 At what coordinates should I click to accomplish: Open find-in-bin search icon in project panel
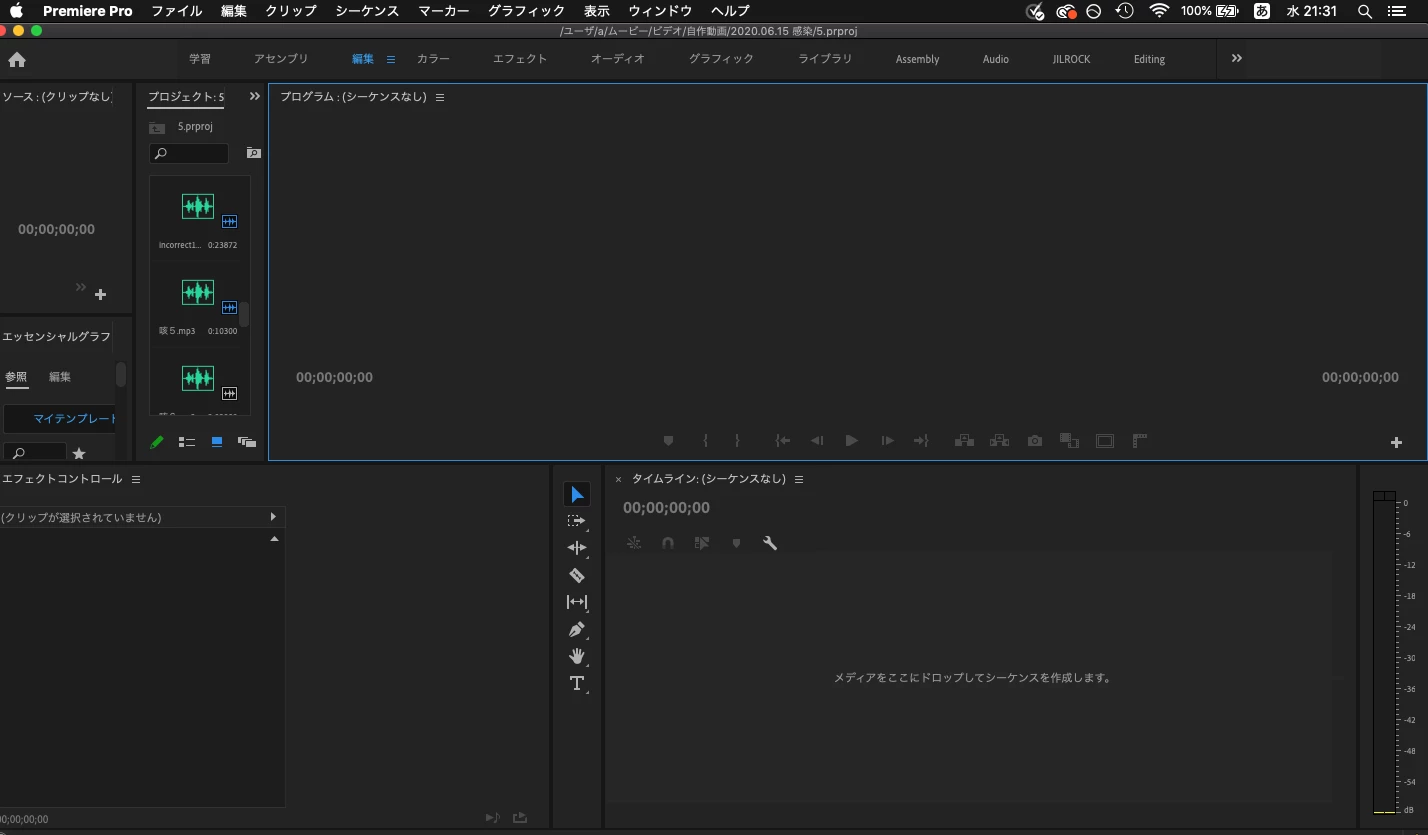[x=254, y=154]
